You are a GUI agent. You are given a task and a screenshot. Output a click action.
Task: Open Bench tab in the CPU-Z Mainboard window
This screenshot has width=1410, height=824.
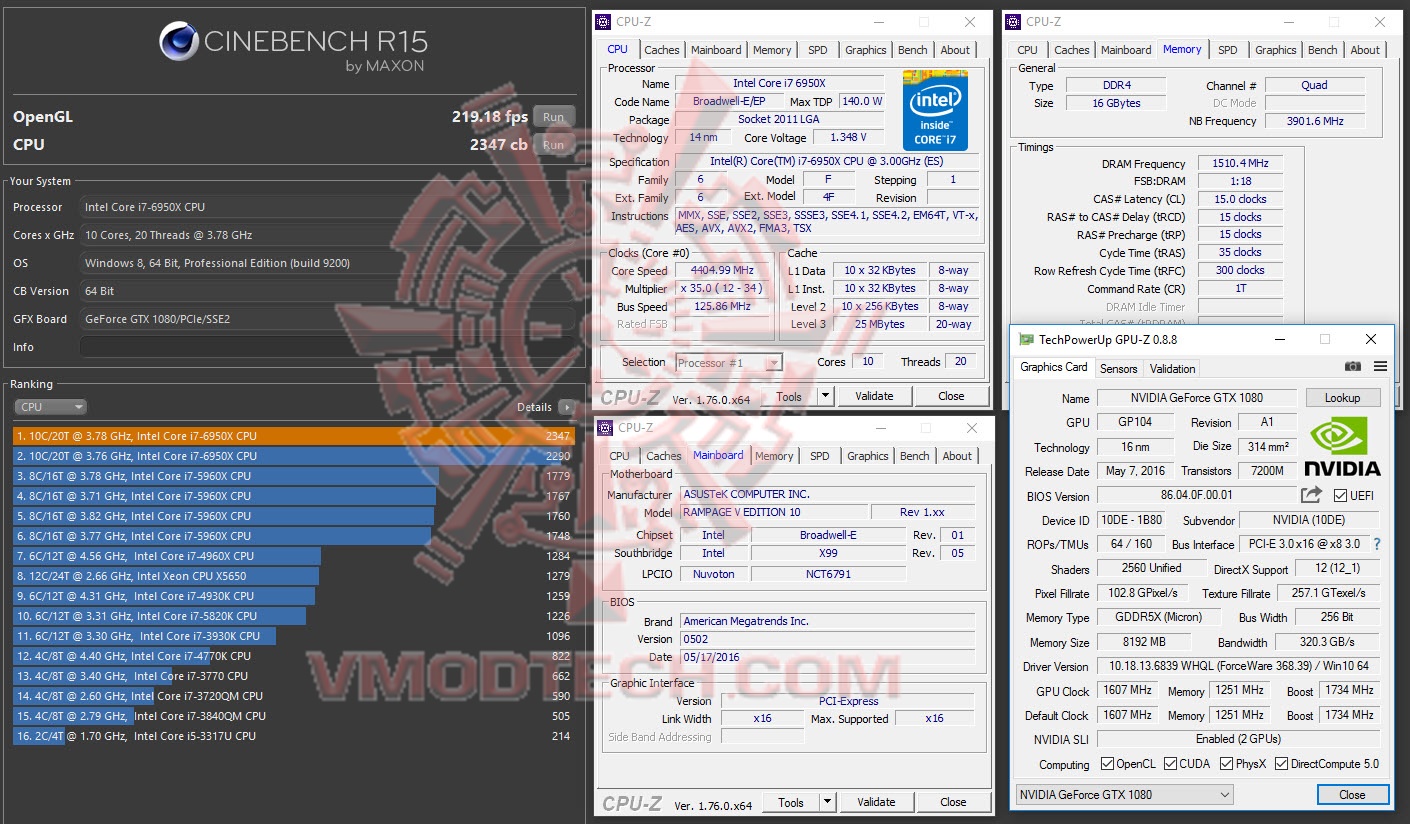tap(915, 456)
